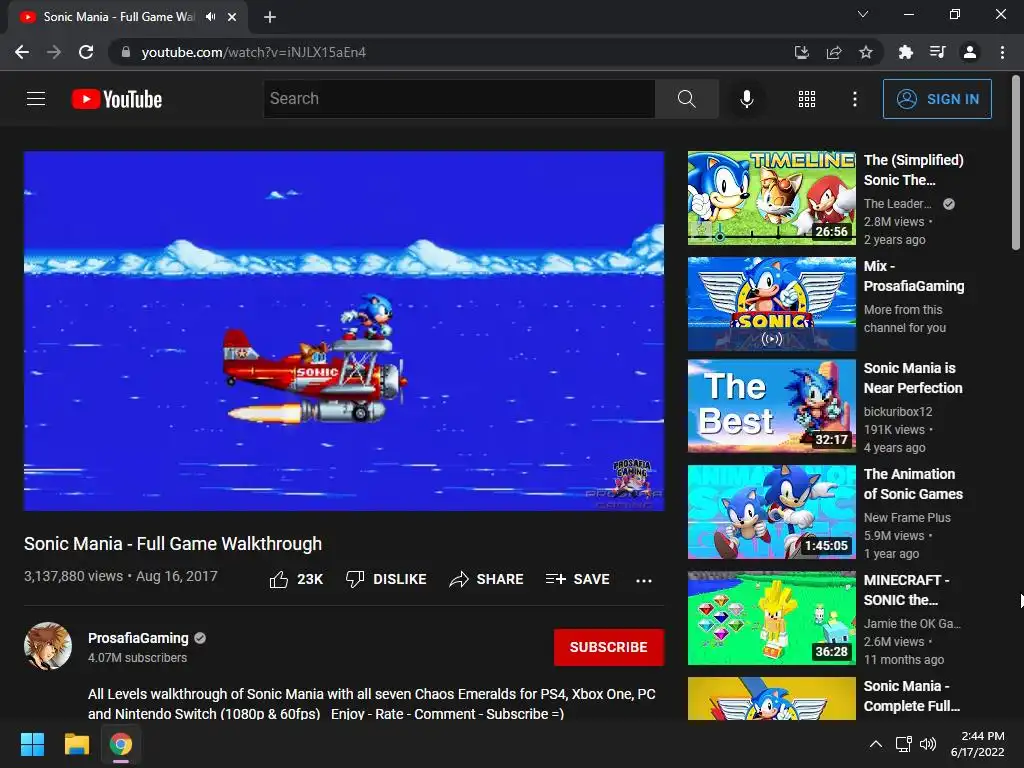This screenshot has width=1024, height=768.
Task: Open Chrome extensions puzzle icon
Action: tap(906, 52)
